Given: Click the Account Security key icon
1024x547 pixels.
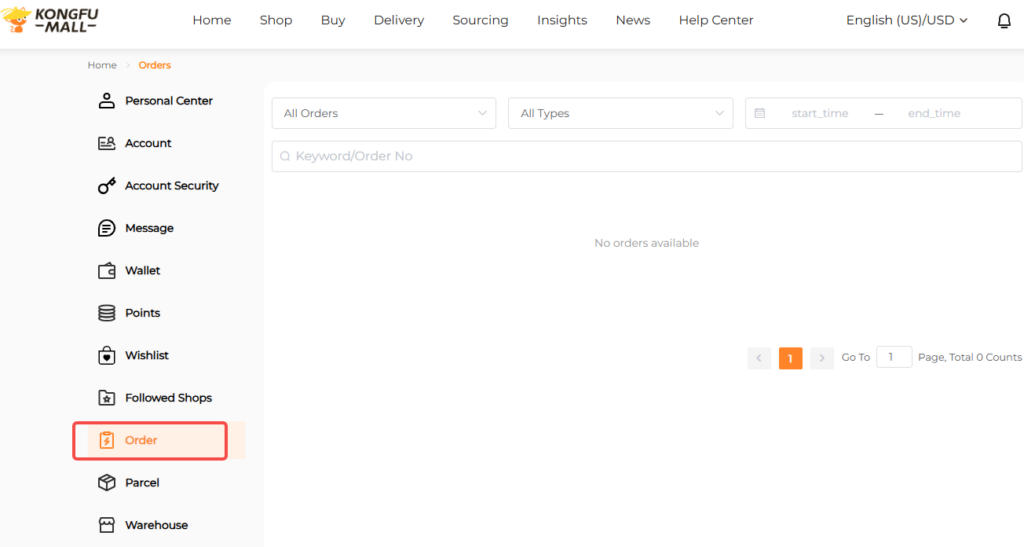Looking at the screenshot, I should (107, 186).
